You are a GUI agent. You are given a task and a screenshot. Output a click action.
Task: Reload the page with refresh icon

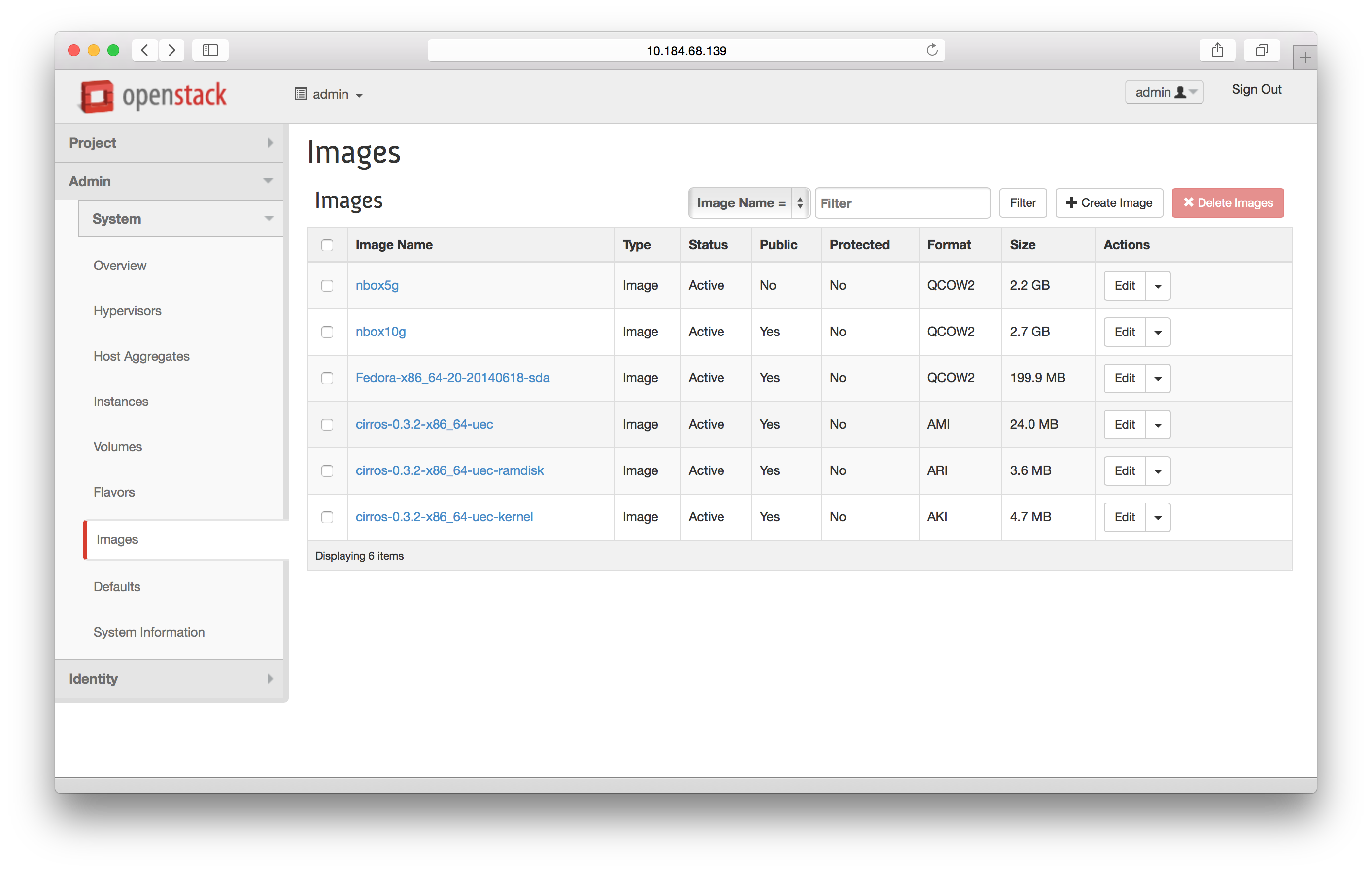coord(931,50)
